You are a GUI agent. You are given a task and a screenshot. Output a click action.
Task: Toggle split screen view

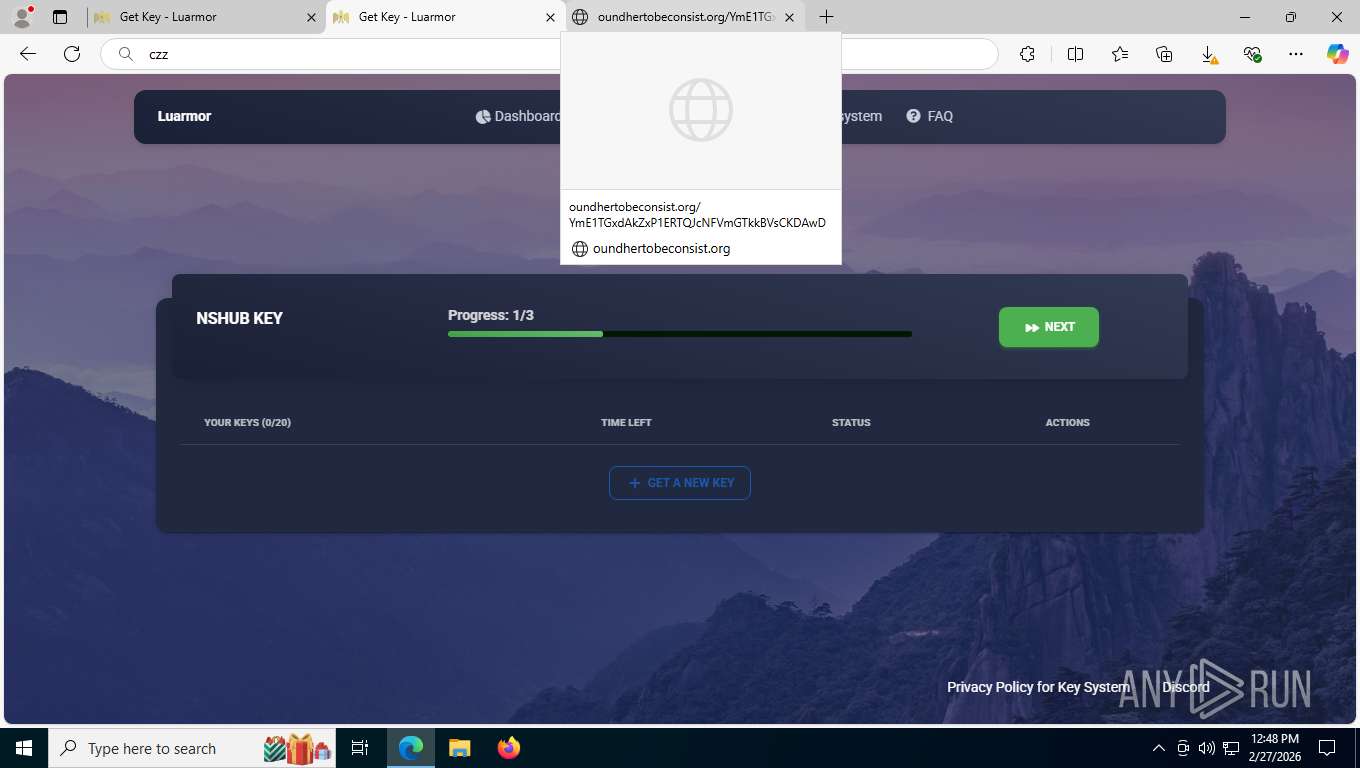click(x=1075, y=54)
